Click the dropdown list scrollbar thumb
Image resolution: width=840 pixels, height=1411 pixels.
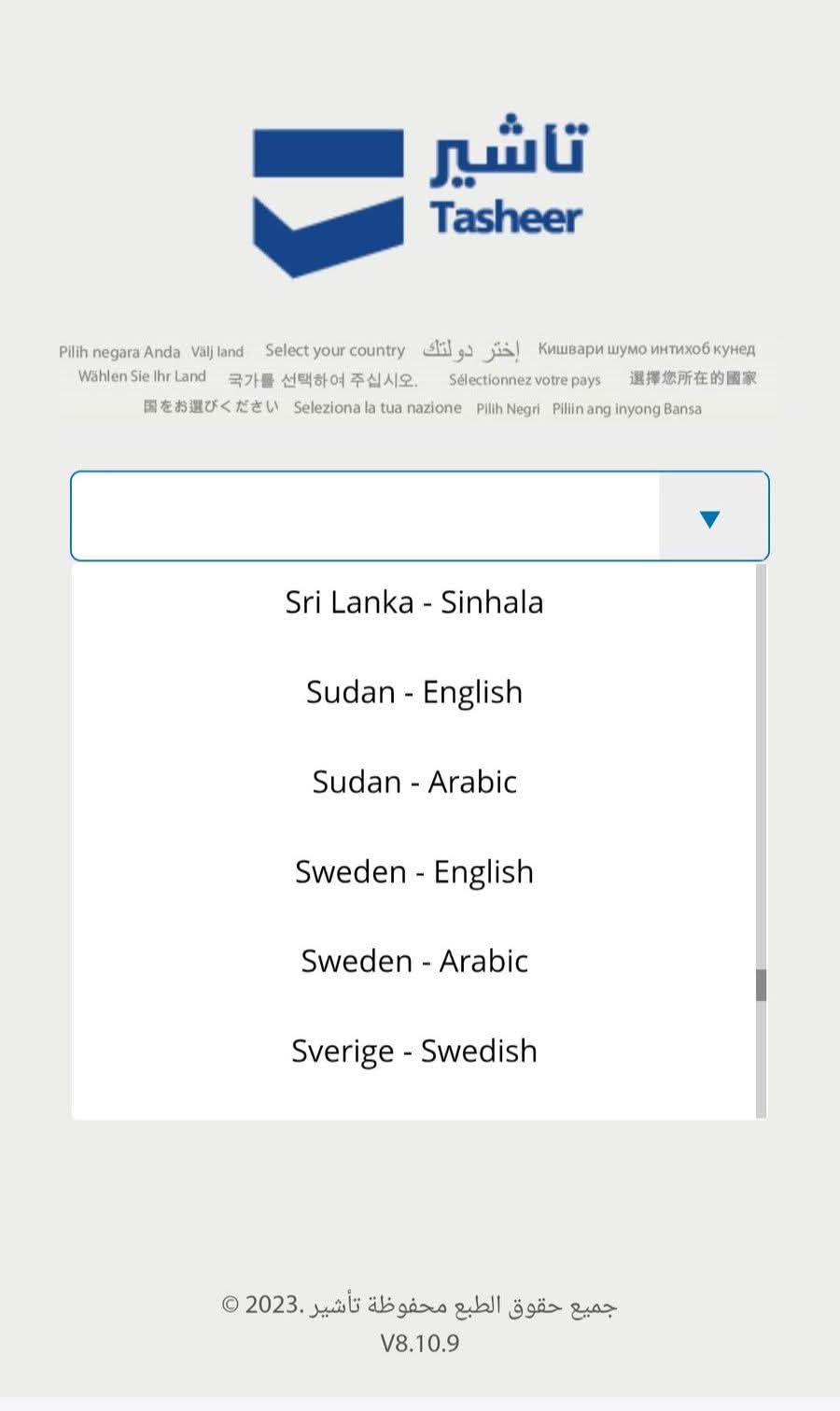[761, 985]
